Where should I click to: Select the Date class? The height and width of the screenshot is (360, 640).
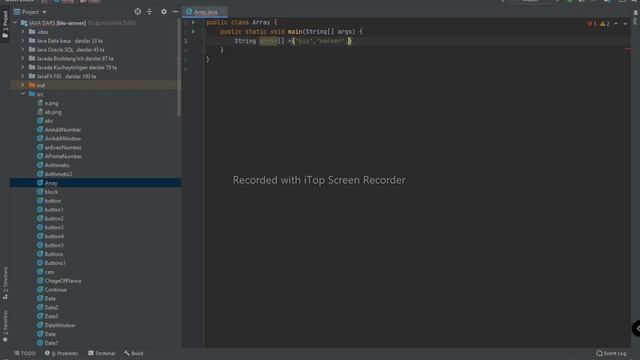[x=47, y=334]
